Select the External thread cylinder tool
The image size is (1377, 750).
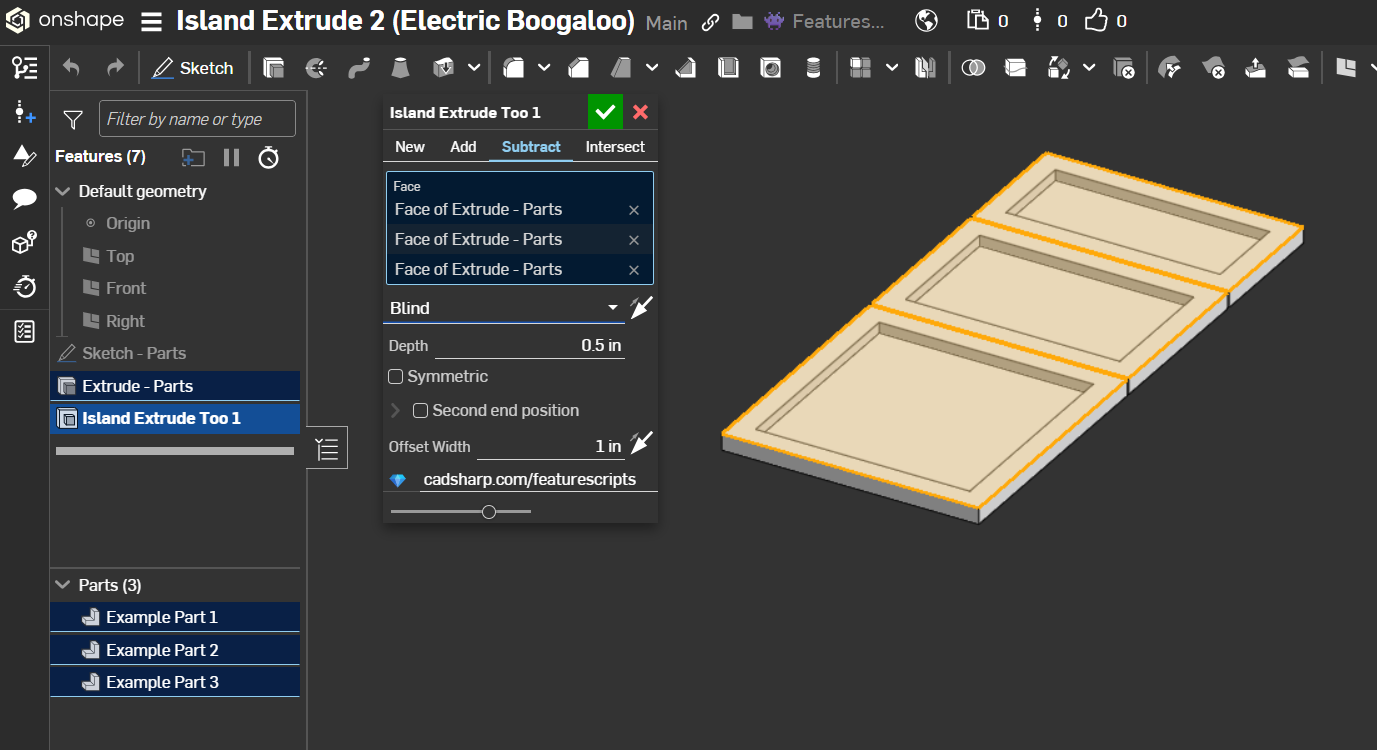[x=813, y=68]
